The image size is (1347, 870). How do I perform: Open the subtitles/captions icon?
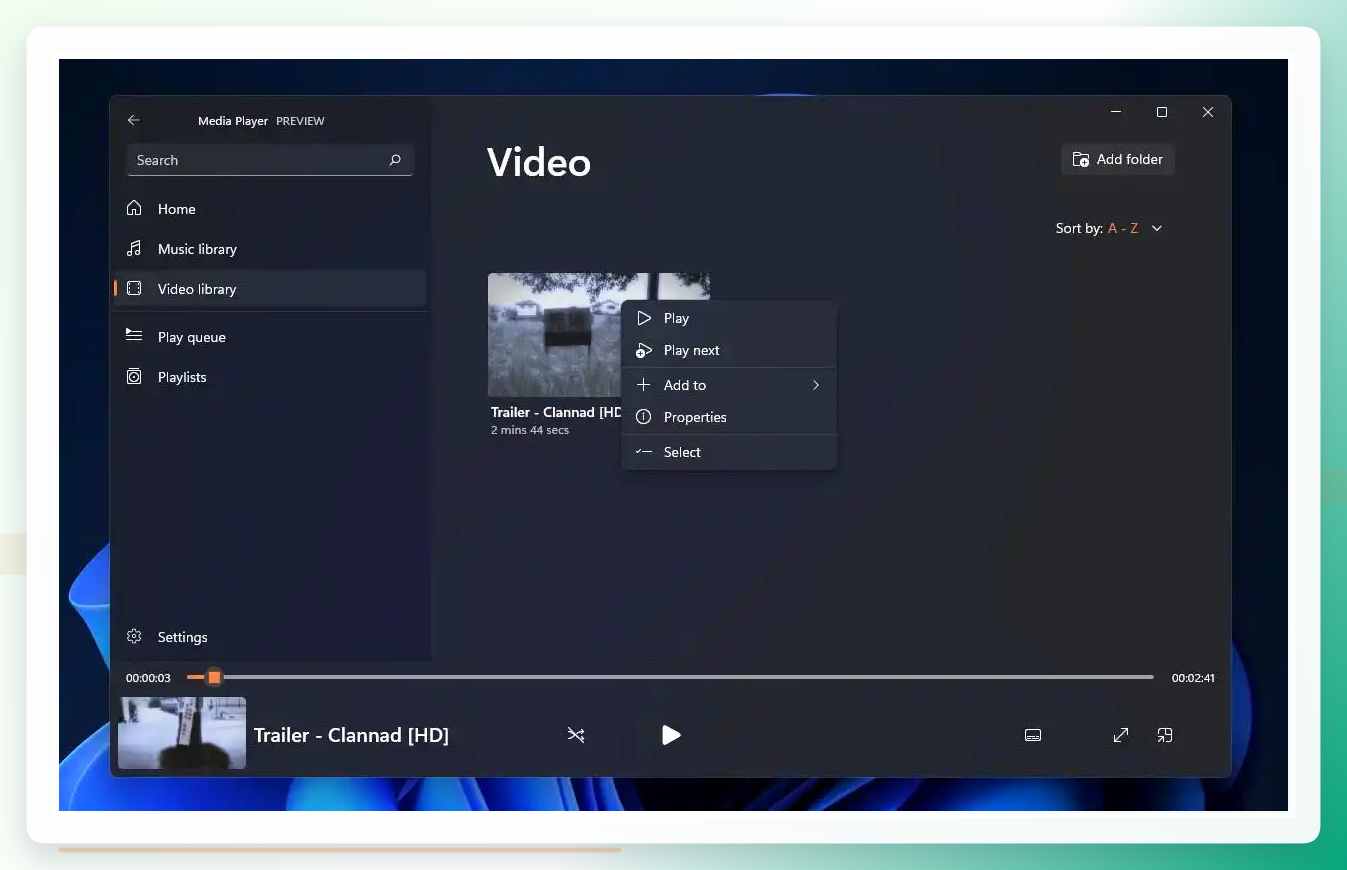[x=1033, y=735]
